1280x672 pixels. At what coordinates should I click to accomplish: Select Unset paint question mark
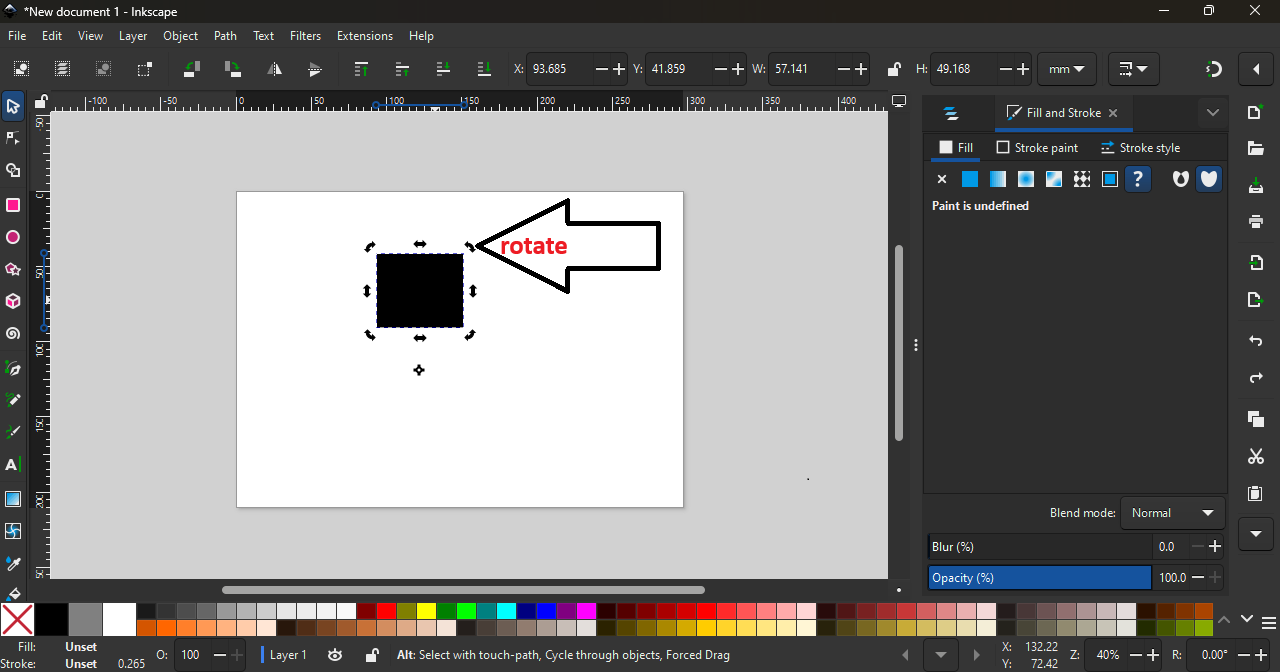(1138, 180)
